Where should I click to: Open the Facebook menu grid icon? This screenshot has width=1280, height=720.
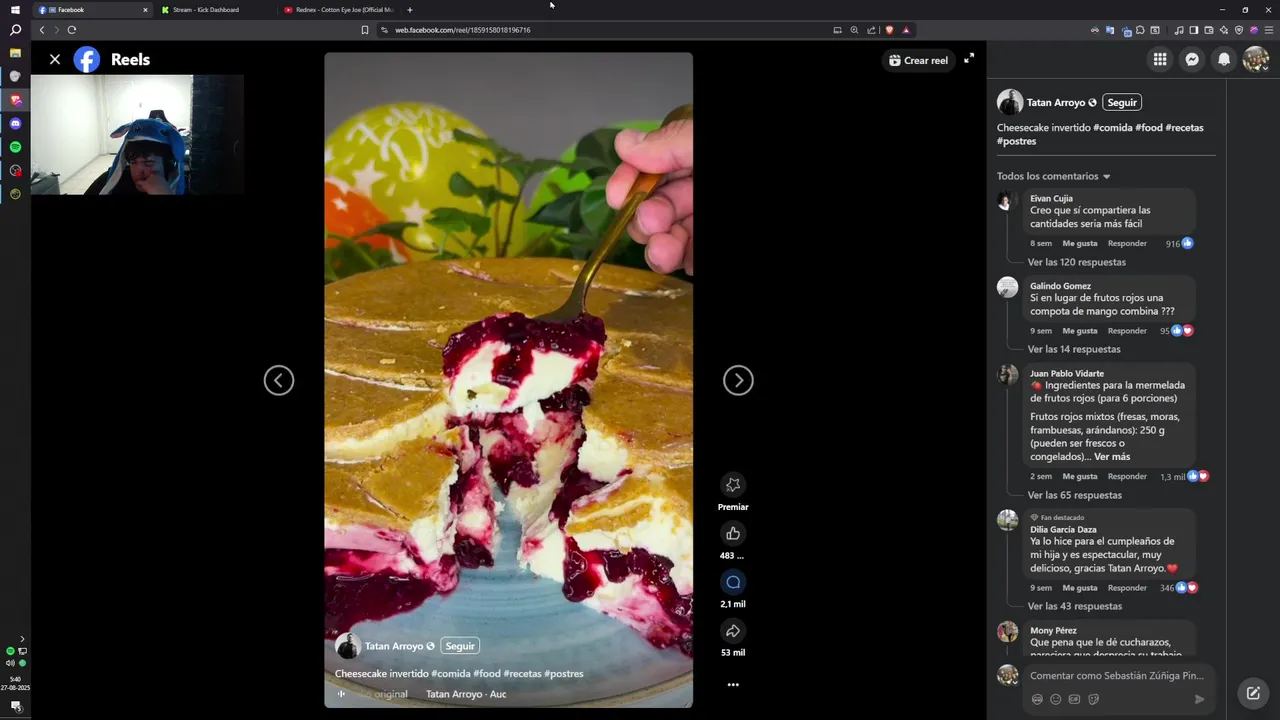tap(1160, 60)
